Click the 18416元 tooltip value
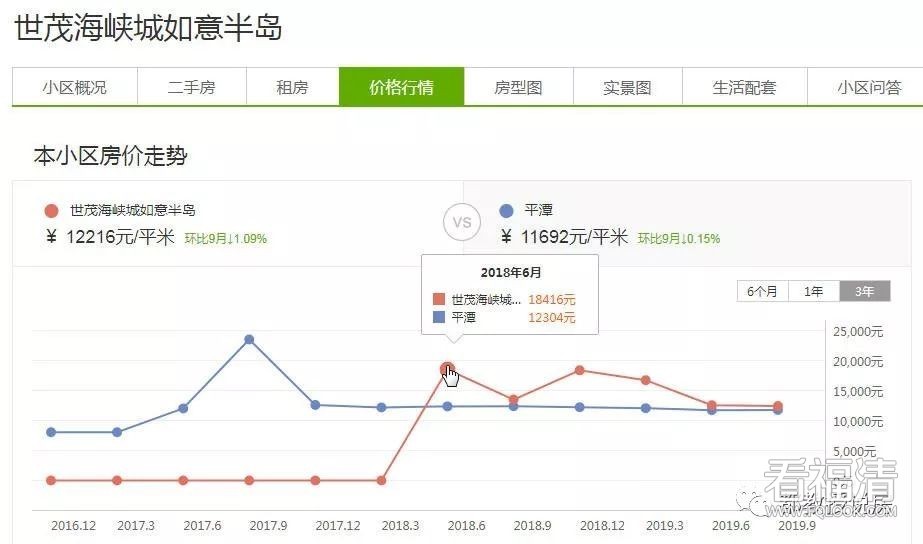 [552, 300]
